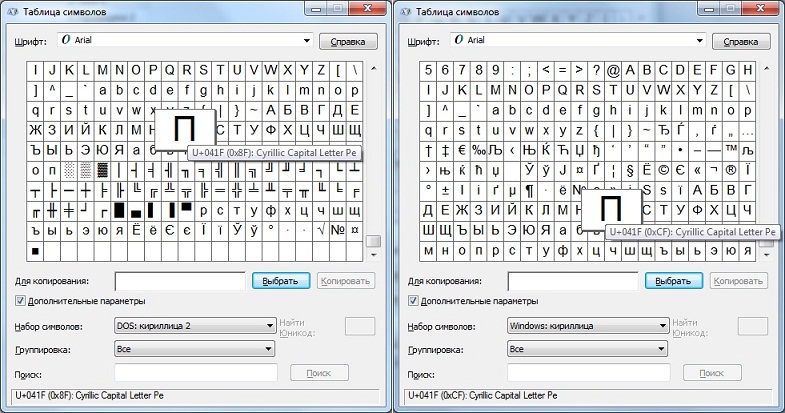785x413 pixels.
Task: Focus the Для копирования field in right window
Action: click(x=573, y=281)
